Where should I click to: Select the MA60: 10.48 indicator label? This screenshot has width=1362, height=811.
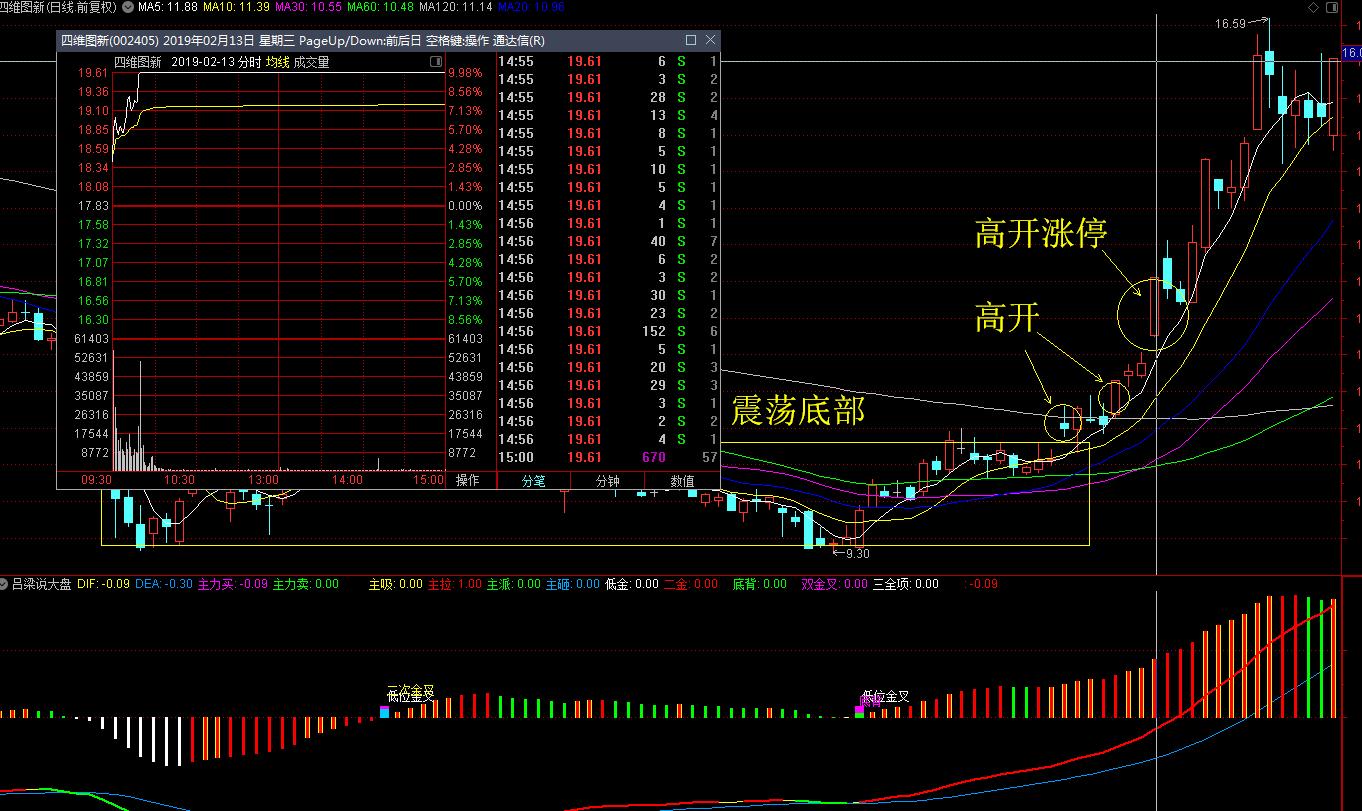click(380, 7)
